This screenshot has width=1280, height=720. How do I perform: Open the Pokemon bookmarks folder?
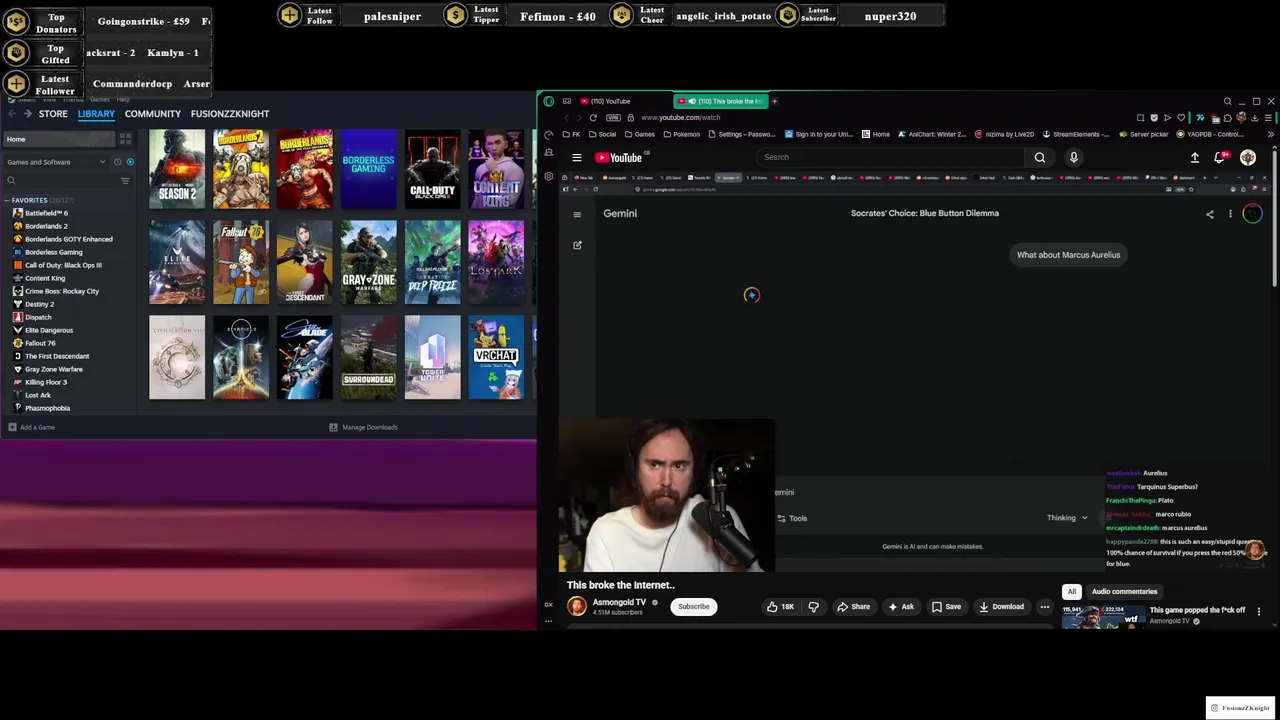tap(681, 134)
